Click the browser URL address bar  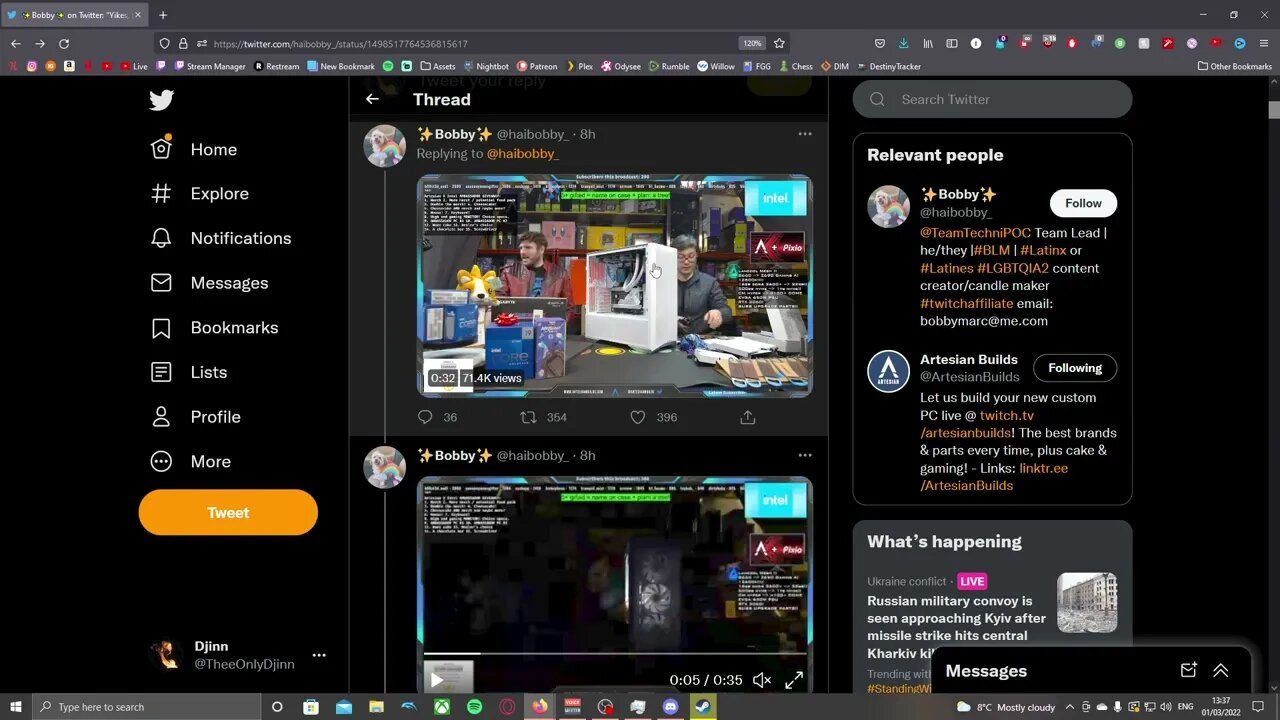[x=470, y=44]
